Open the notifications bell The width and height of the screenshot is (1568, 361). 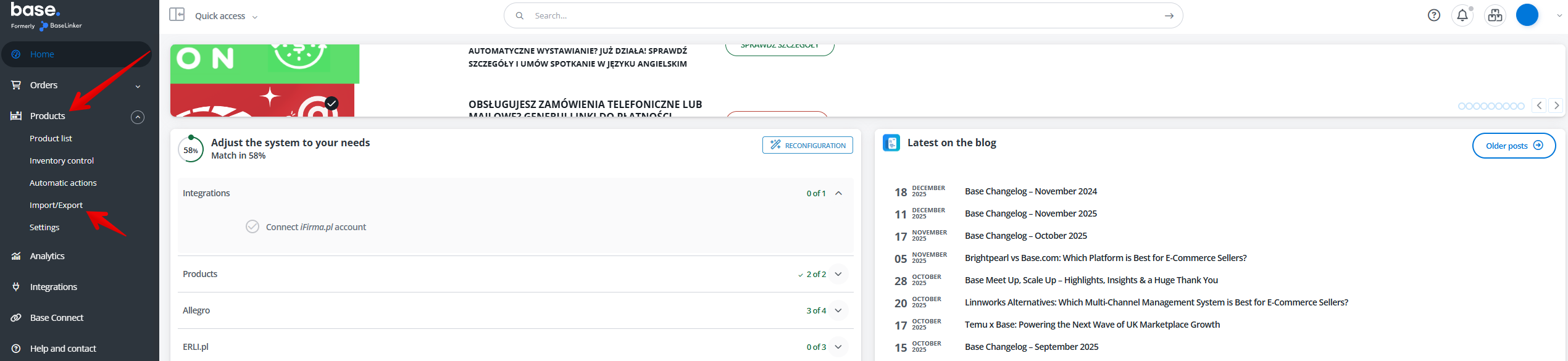(1462, 15)
